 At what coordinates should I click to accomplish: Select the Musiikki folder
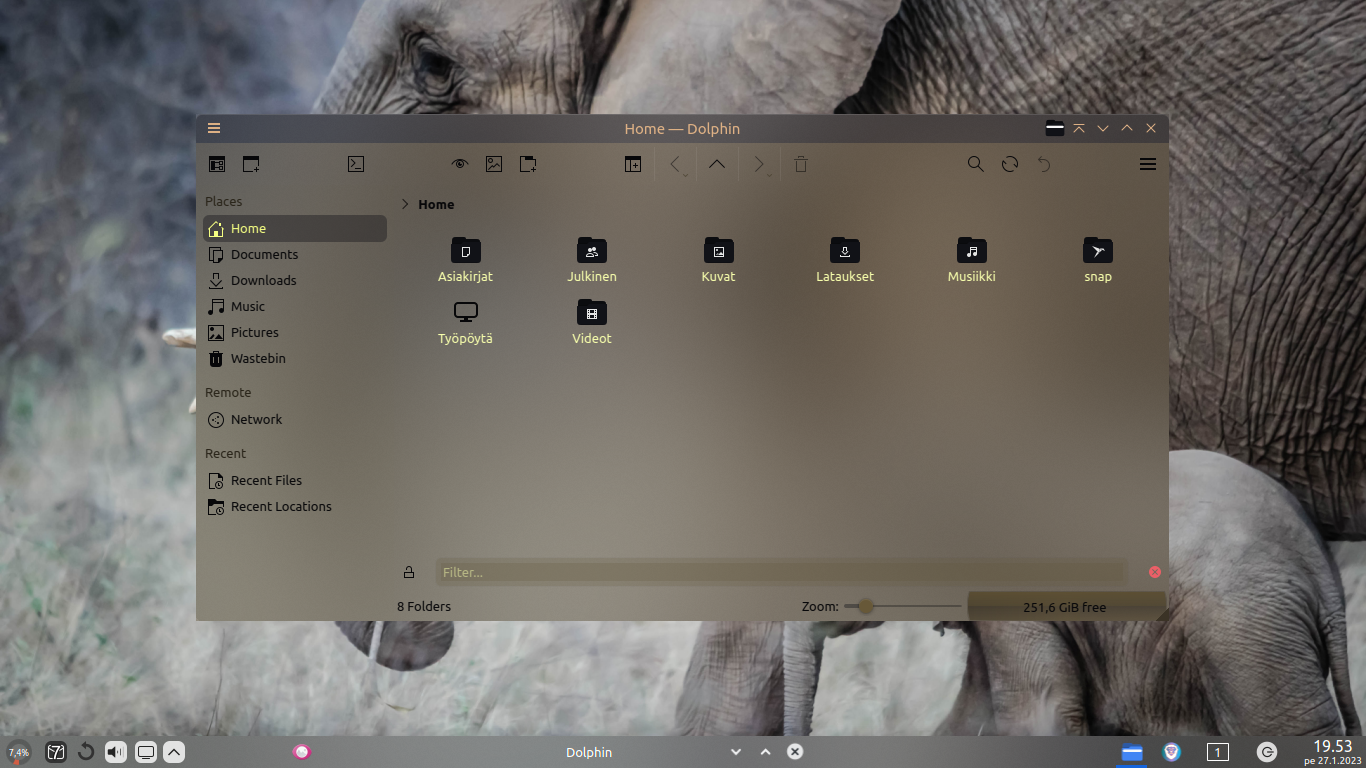tap(972, 261)
